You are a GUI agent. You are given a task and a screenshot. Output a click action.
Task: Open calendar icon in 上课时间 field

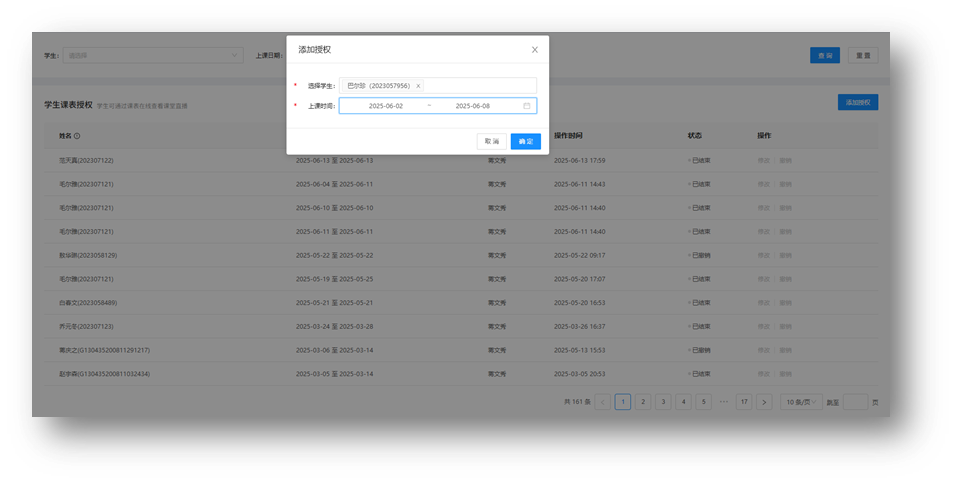[x=527, y=106]
